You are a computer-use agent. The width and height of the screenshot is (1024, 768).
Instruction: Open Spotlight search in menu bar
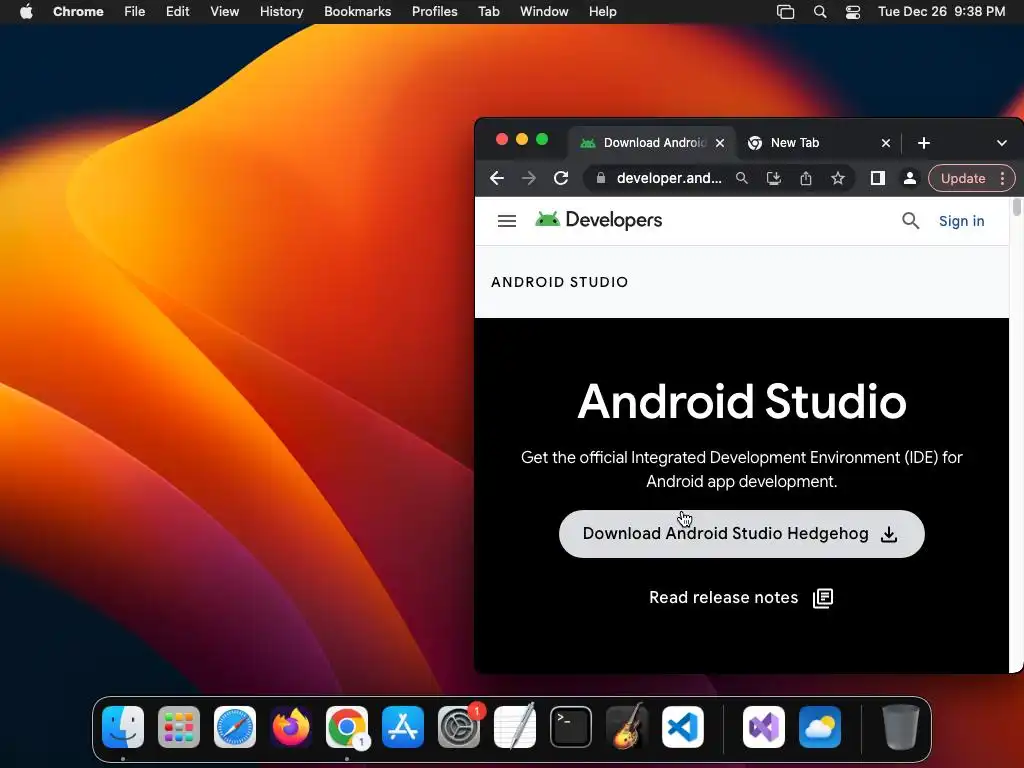coord(820,12)
